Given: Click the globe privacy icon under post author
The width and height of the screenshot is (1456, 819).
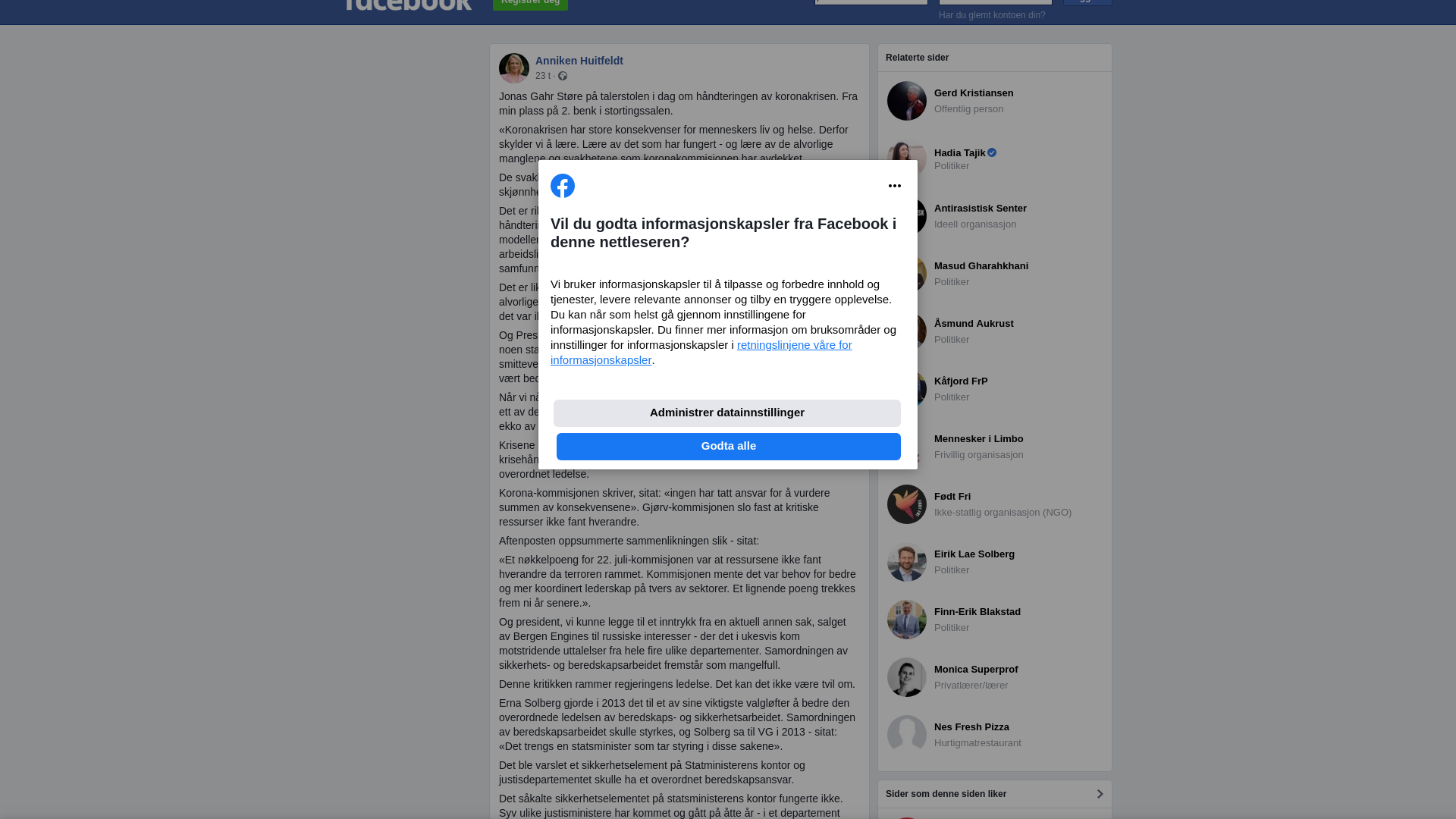Looking at the screenshot, I should click(x=563, y=76).
